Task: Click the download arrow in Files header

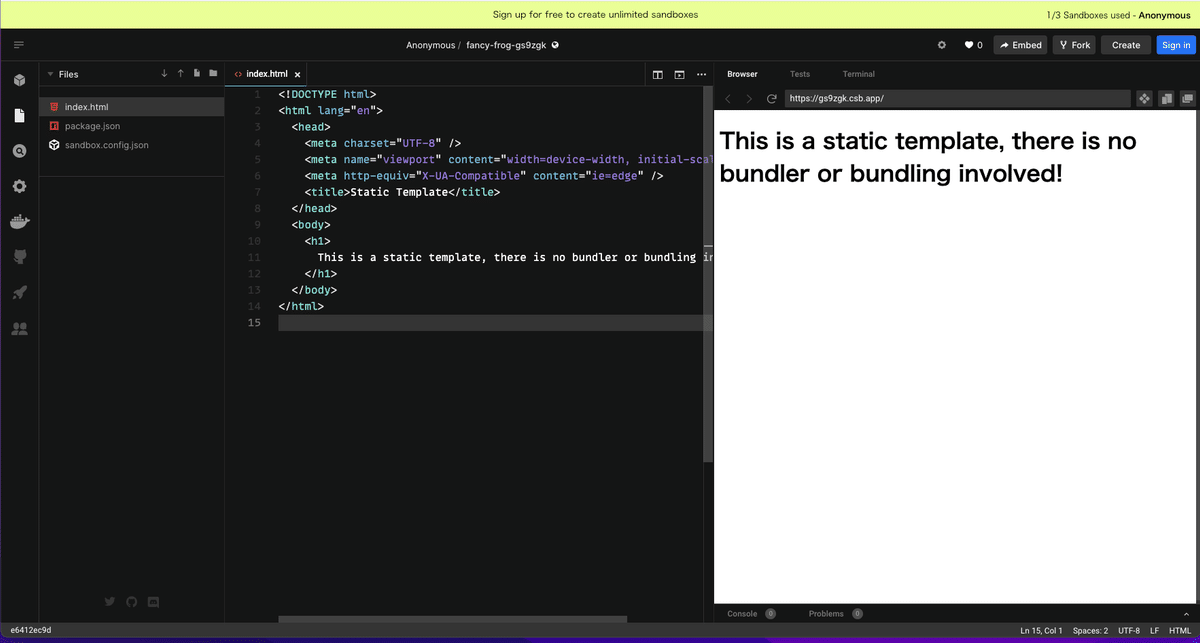Action: point(164,73)
